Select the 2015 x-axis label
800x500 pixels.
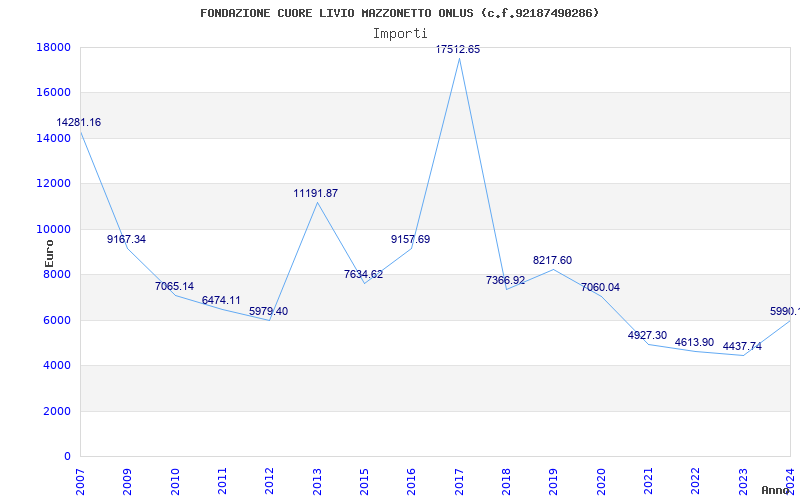(364, 482)
